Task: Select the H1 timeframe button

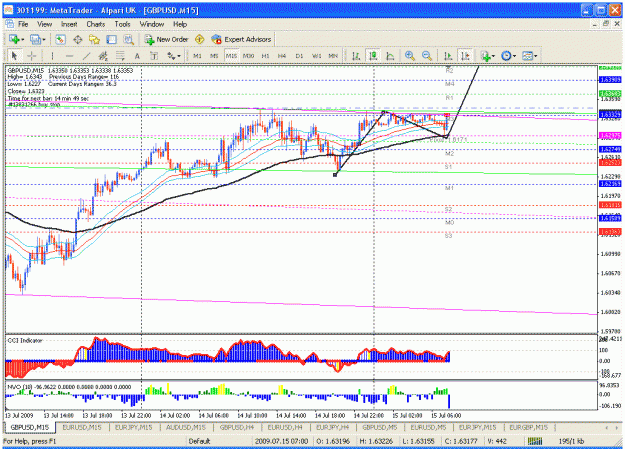Action: (265, 56)
